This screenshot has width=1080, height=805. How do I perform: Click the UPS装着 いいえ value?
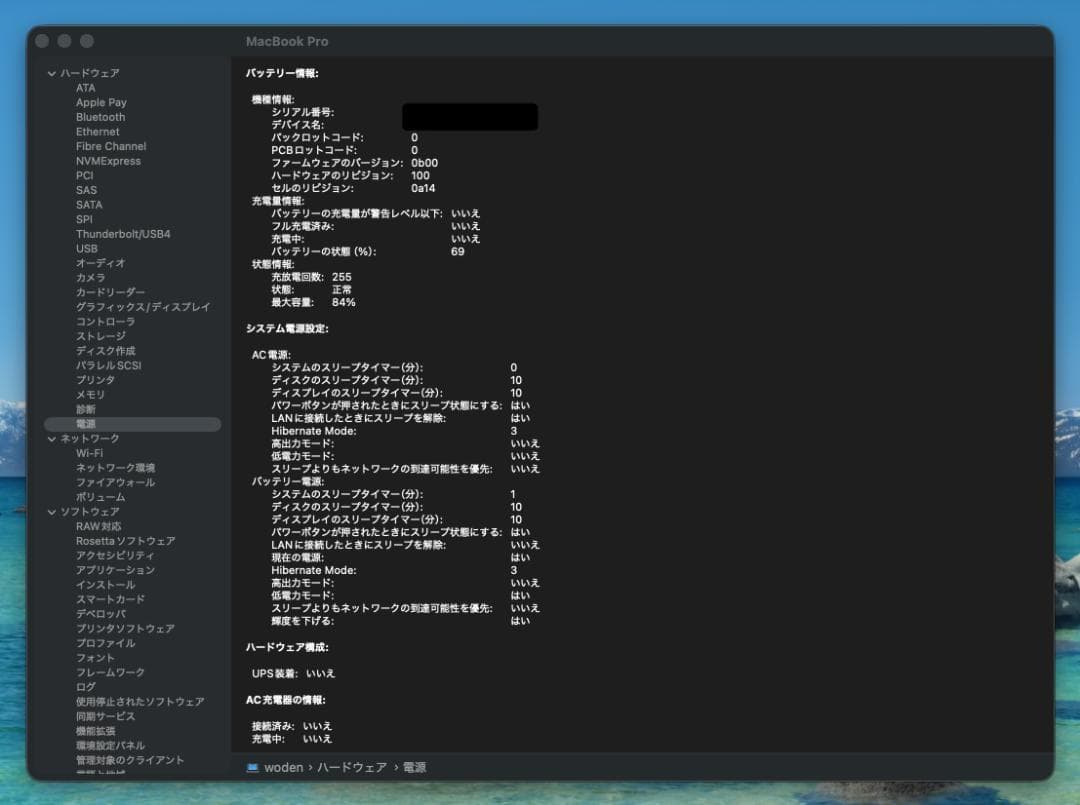(x=320, y=673)
